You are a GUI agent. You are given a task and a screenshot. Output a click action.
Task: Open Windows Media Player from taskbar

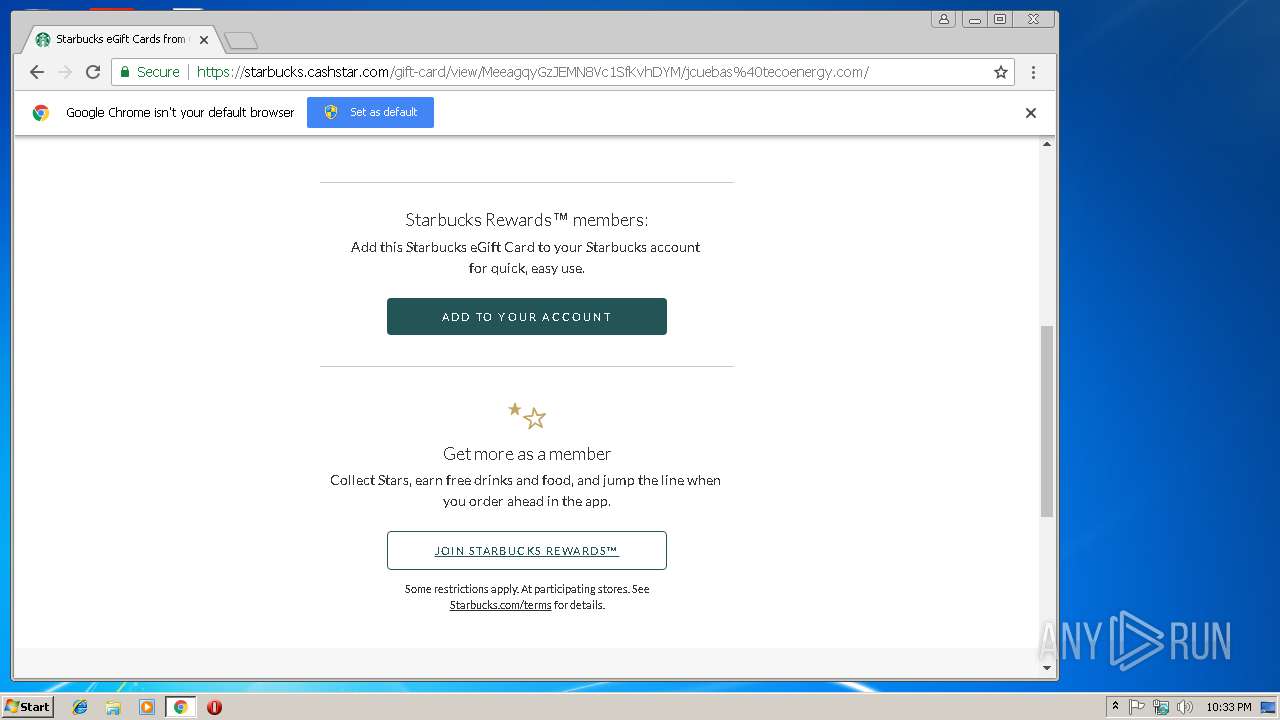click(x=147, y=707)
